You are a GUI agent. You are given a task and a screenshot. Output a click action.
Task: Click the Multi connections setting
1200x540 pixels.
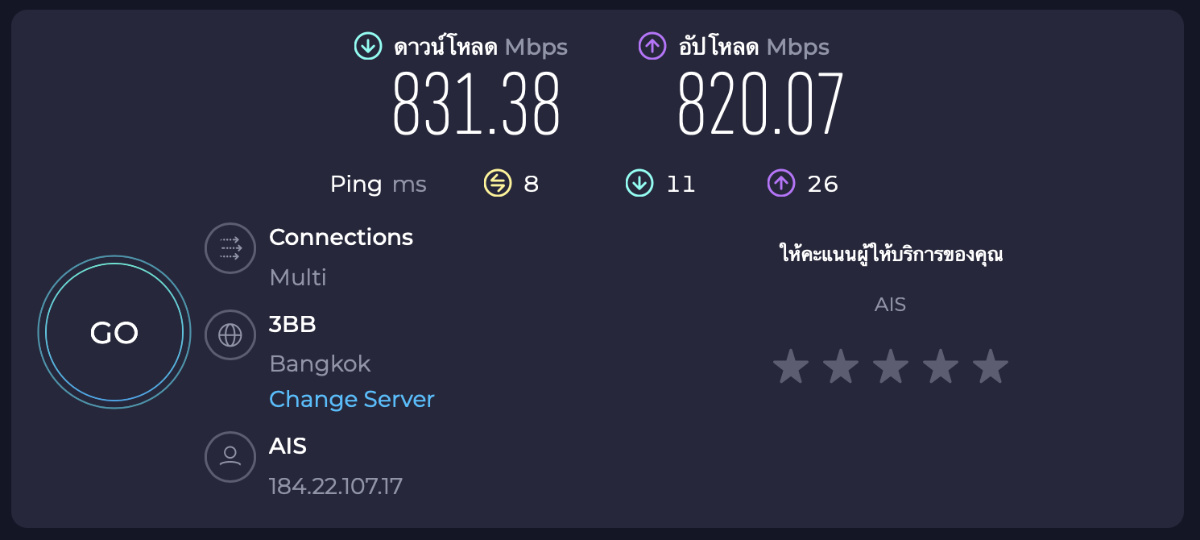(x=298, y=277)
